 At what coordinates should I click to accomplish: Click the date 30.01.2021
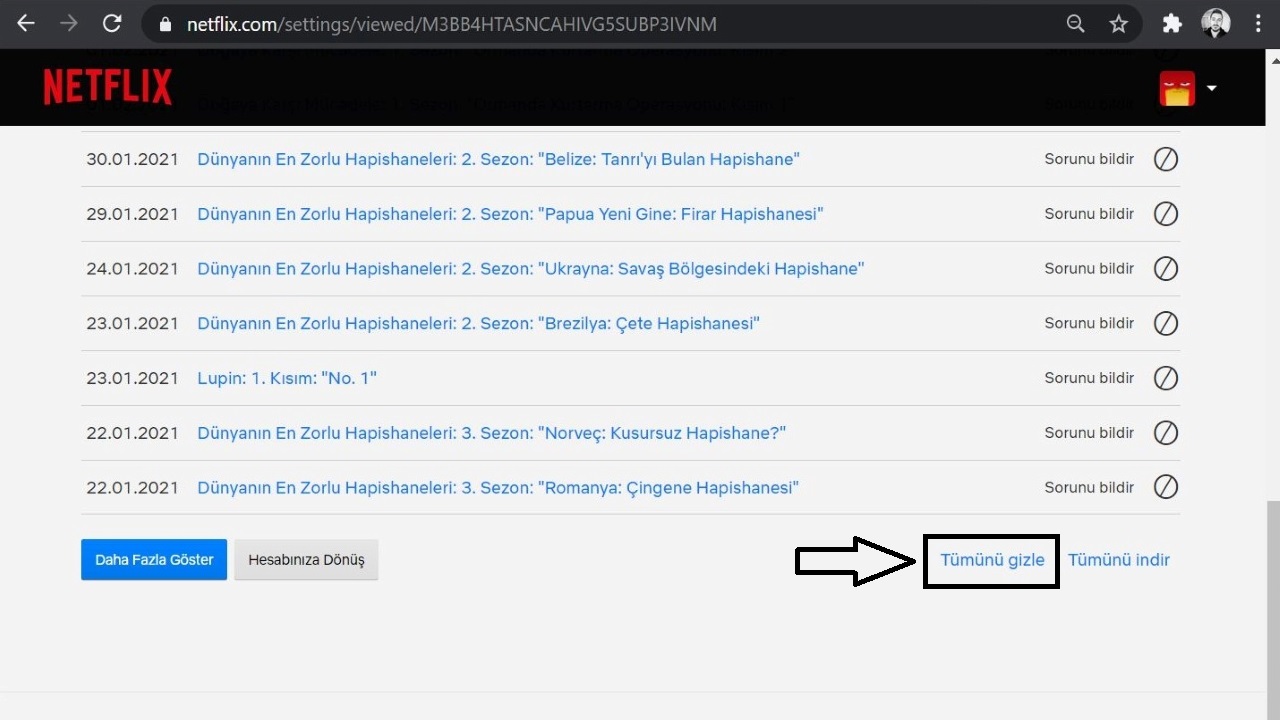(x=132, y=159)
